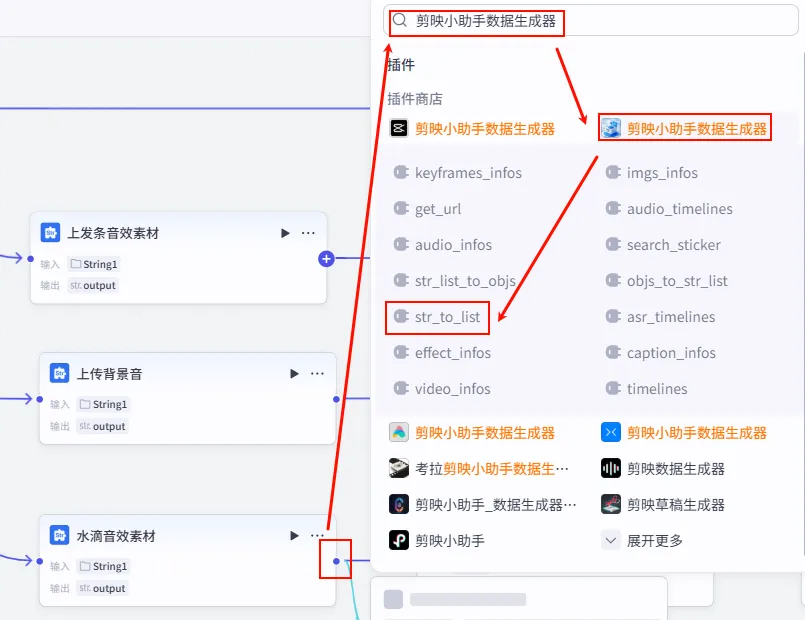The height and width of the screenshot is (620, 805).
Task: Open the 考拉剪映小助手数据生 plugin
Action: pyautogui.click(x=479, y=469)
